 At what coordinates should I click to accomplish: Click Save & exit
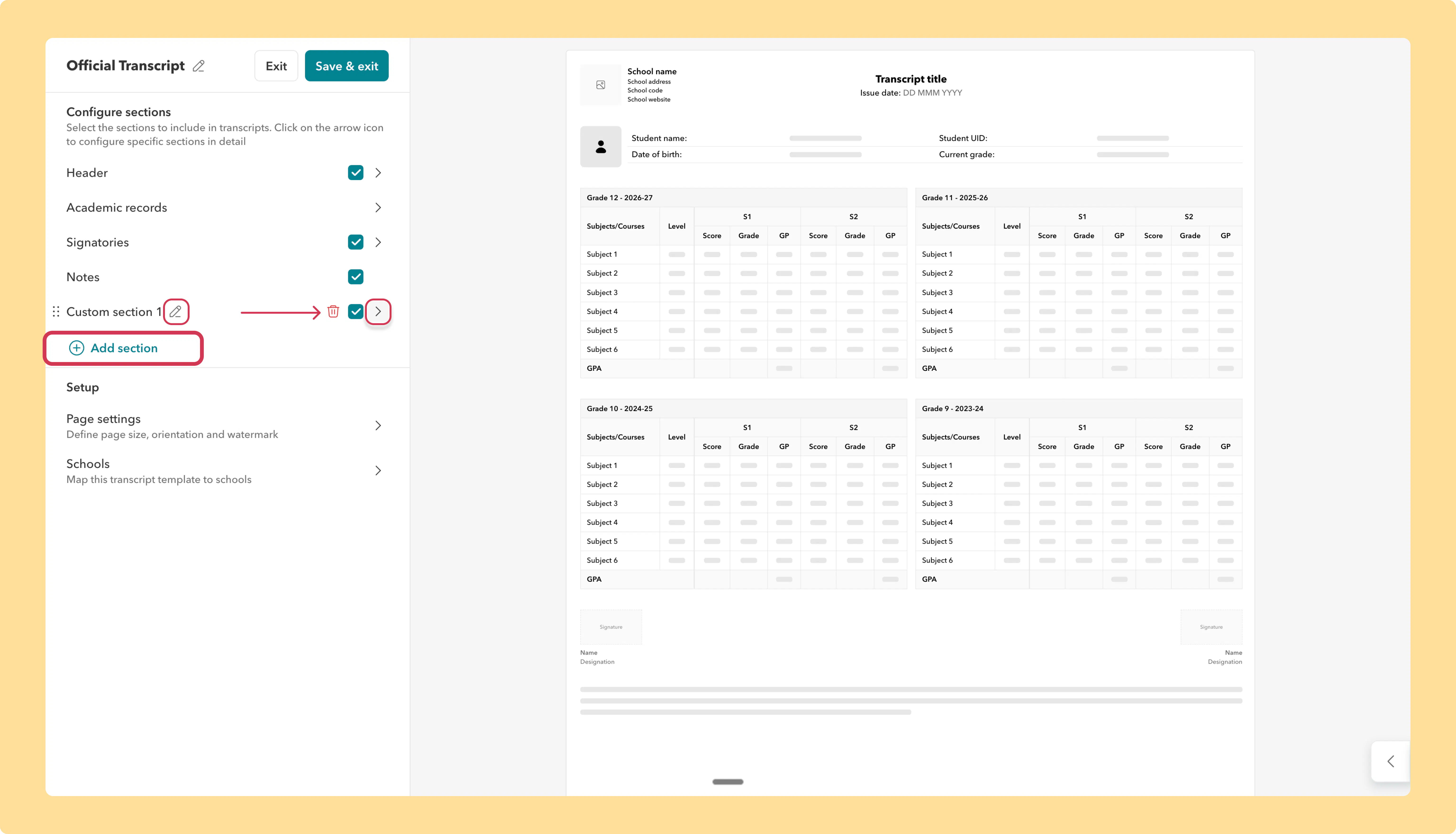pyautogui.click(x=346, y=66)
